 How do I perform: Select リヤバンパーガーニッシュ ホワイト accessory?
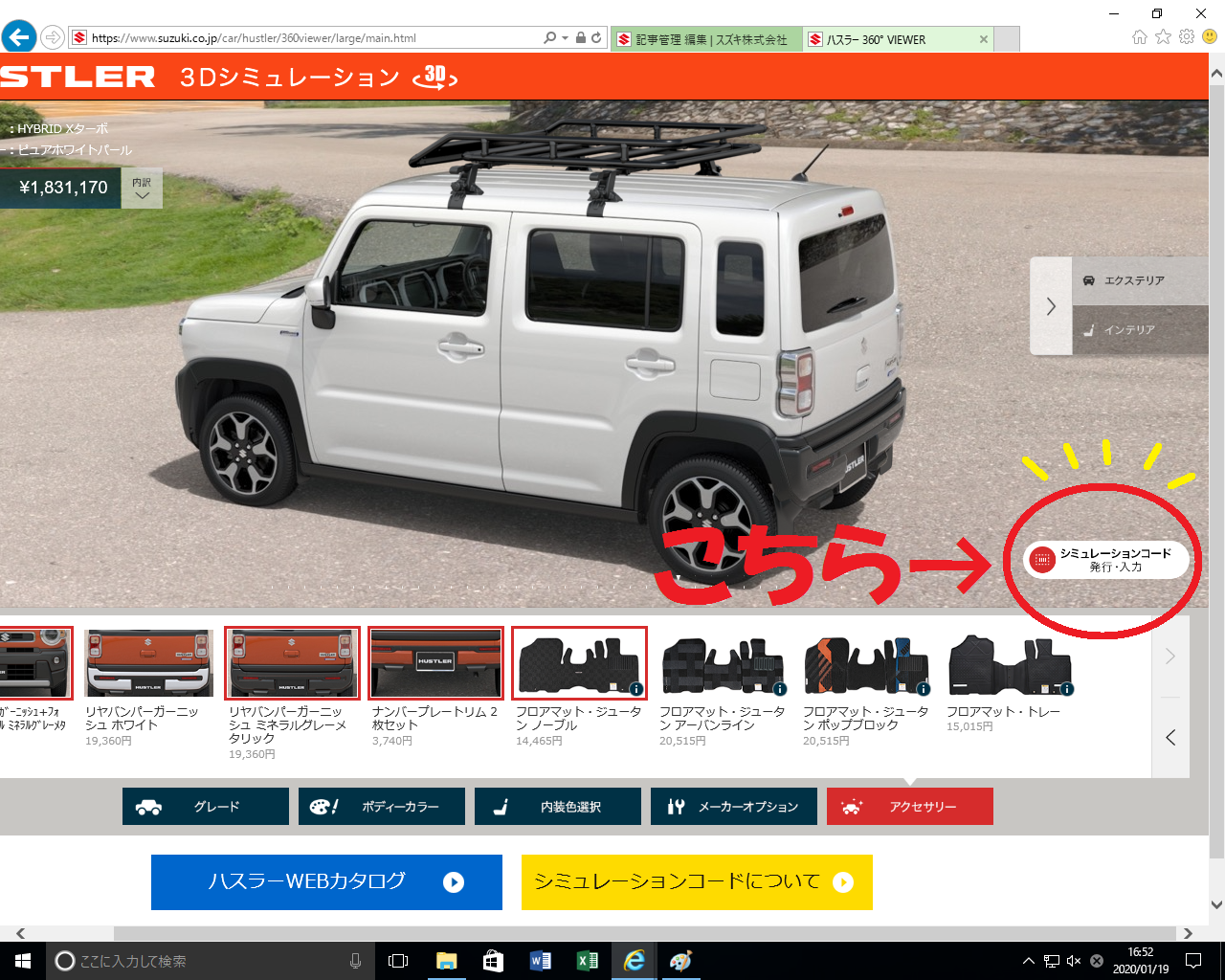(x=148, y=663)
